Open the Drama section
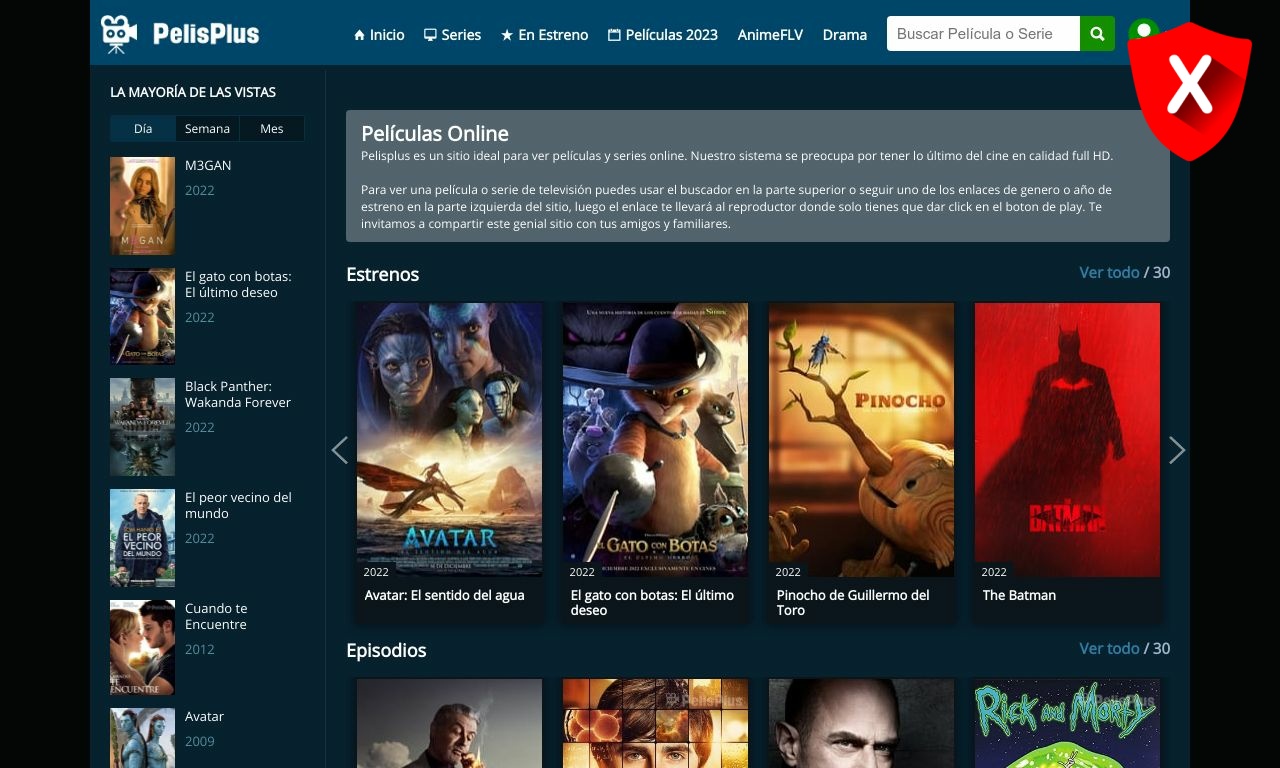Screen dimensions: 1280x768 click(x=845, y=34)
